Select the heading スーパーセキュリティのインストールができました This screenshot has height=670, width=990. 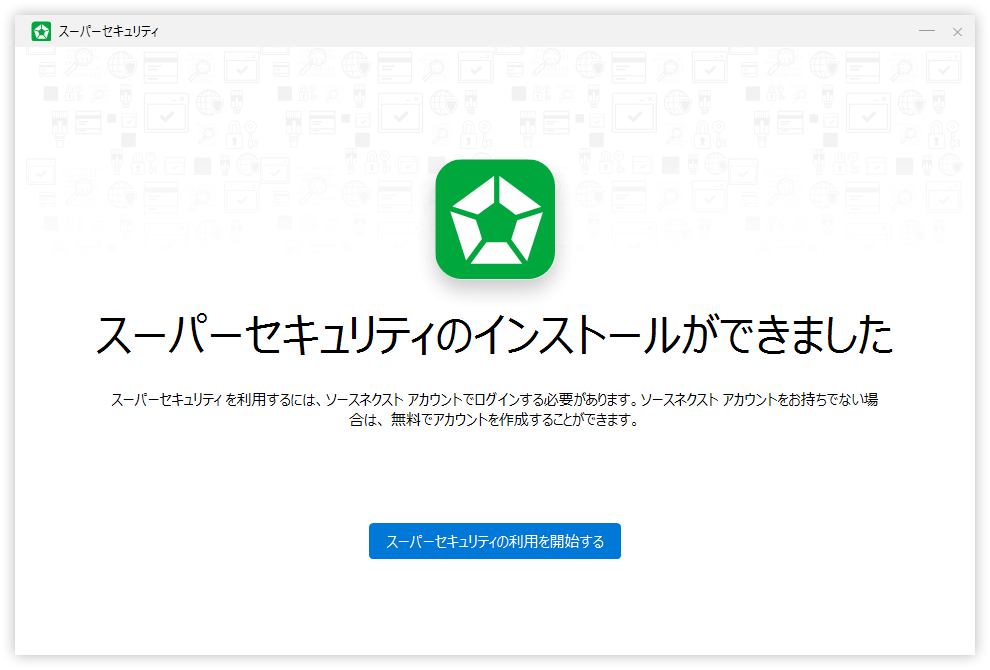point(494,334)
